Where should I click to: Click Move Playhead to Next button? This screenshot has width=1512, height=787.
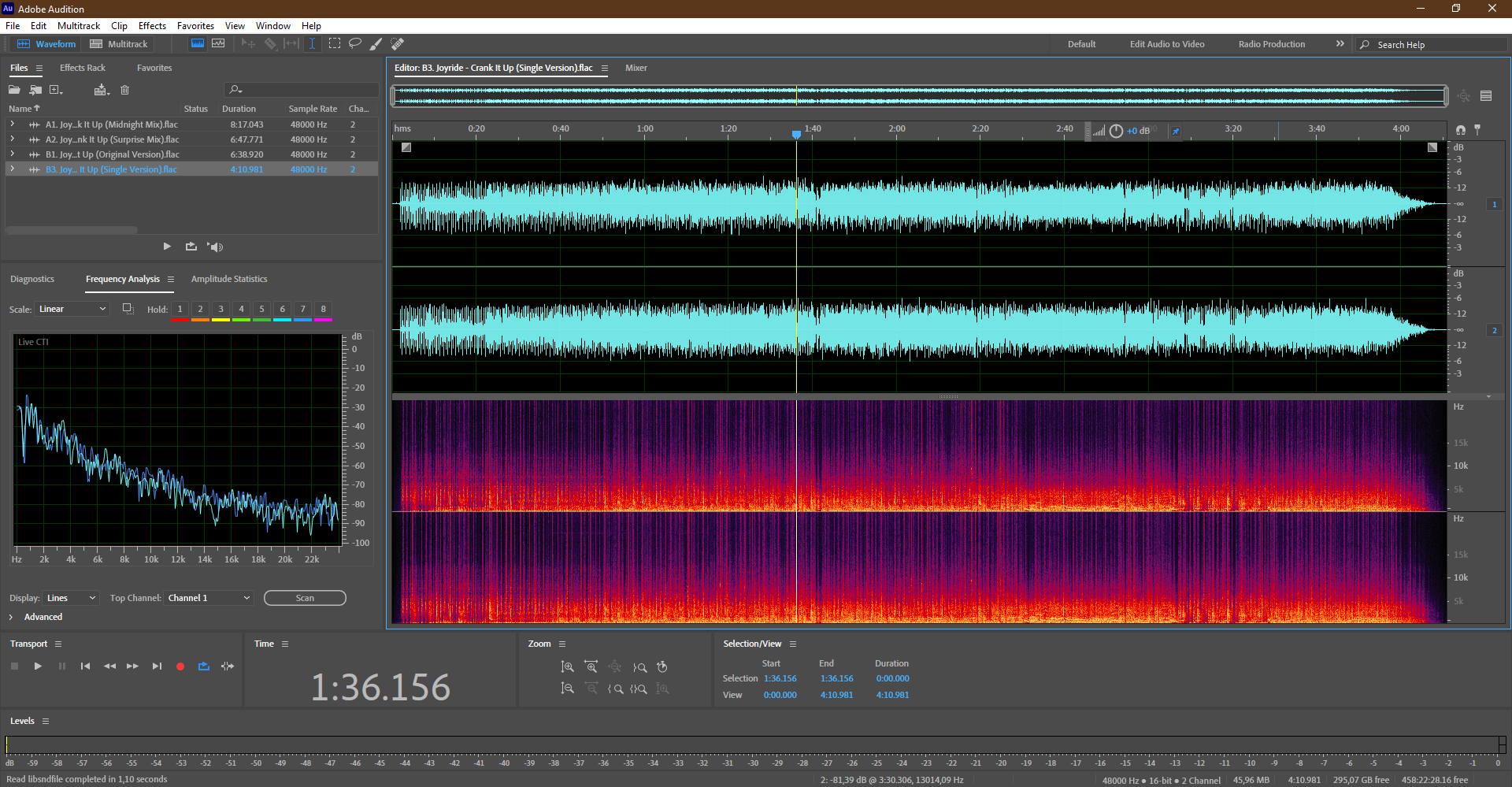point(157,666)
